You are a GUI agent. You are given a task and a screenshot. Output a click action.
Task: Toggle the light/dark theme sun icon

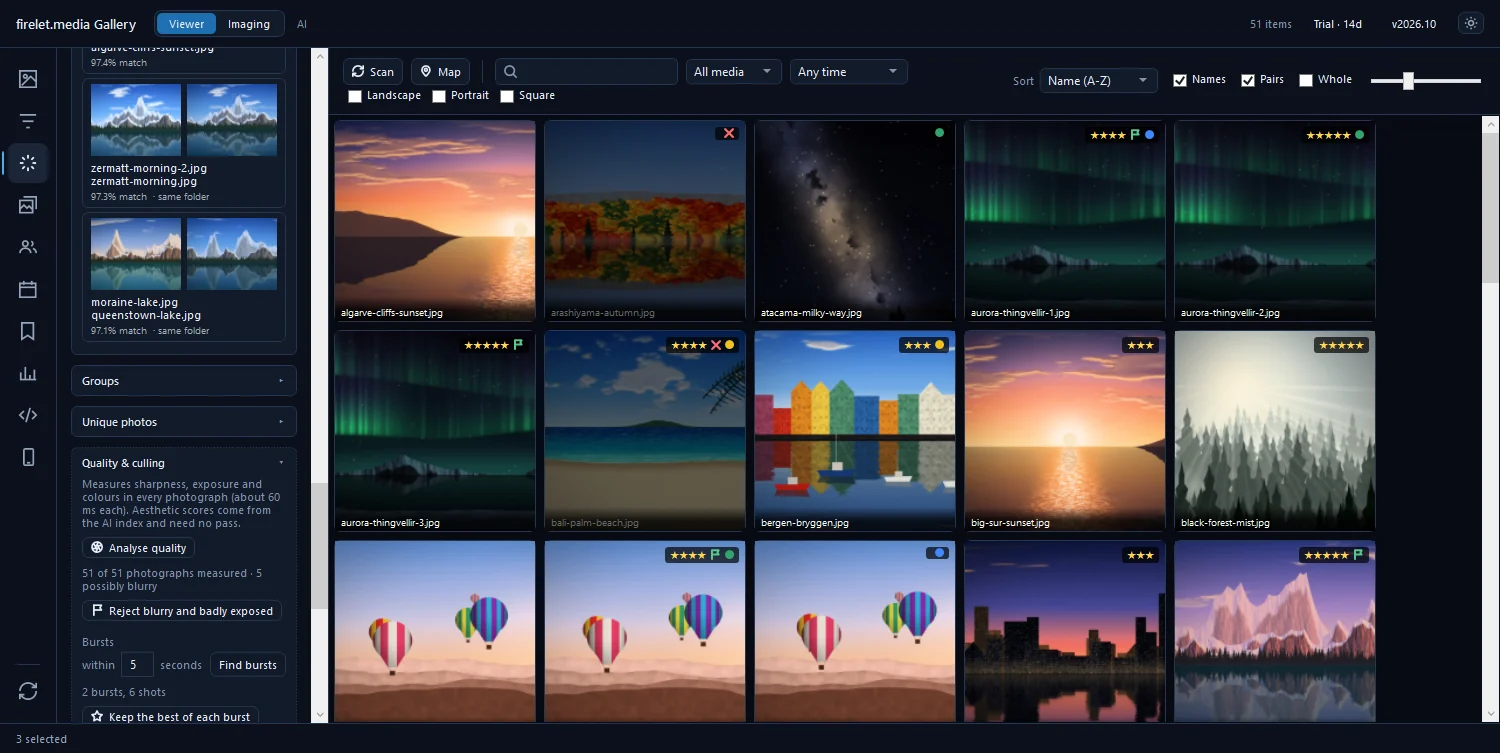[x=1470, y=23]
